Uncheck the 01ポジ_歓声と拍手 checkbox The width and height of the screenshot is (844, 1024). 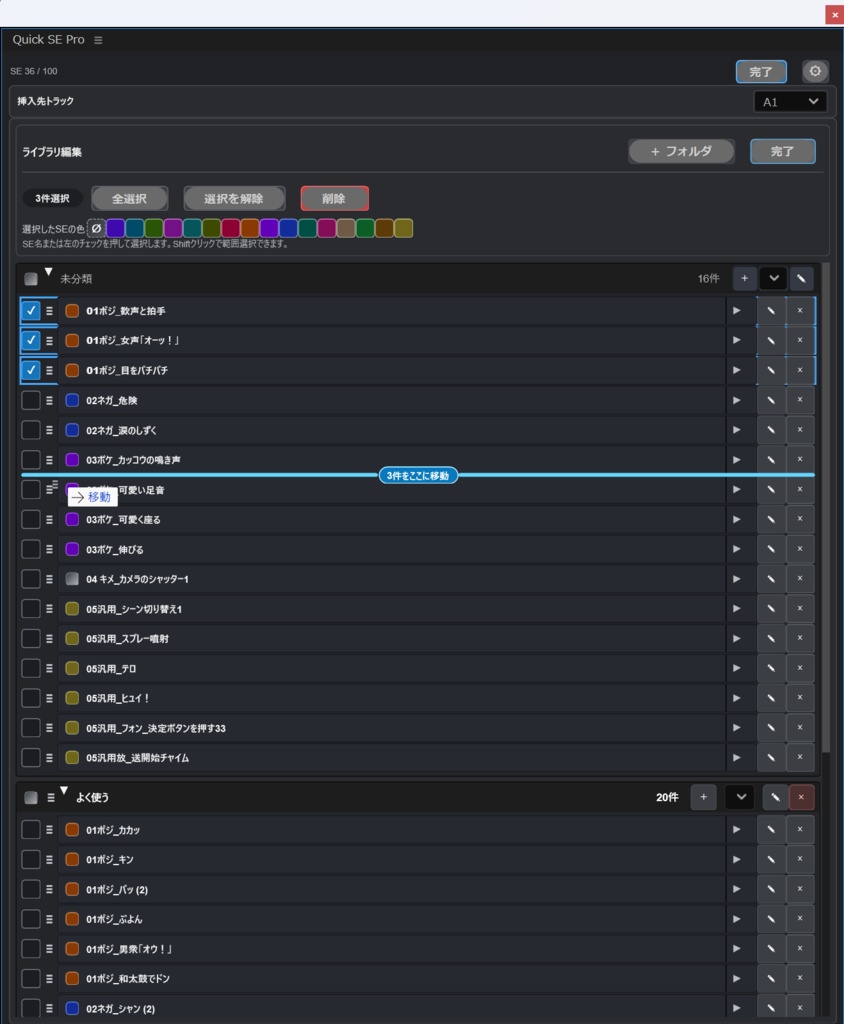[x=31, y=311]
